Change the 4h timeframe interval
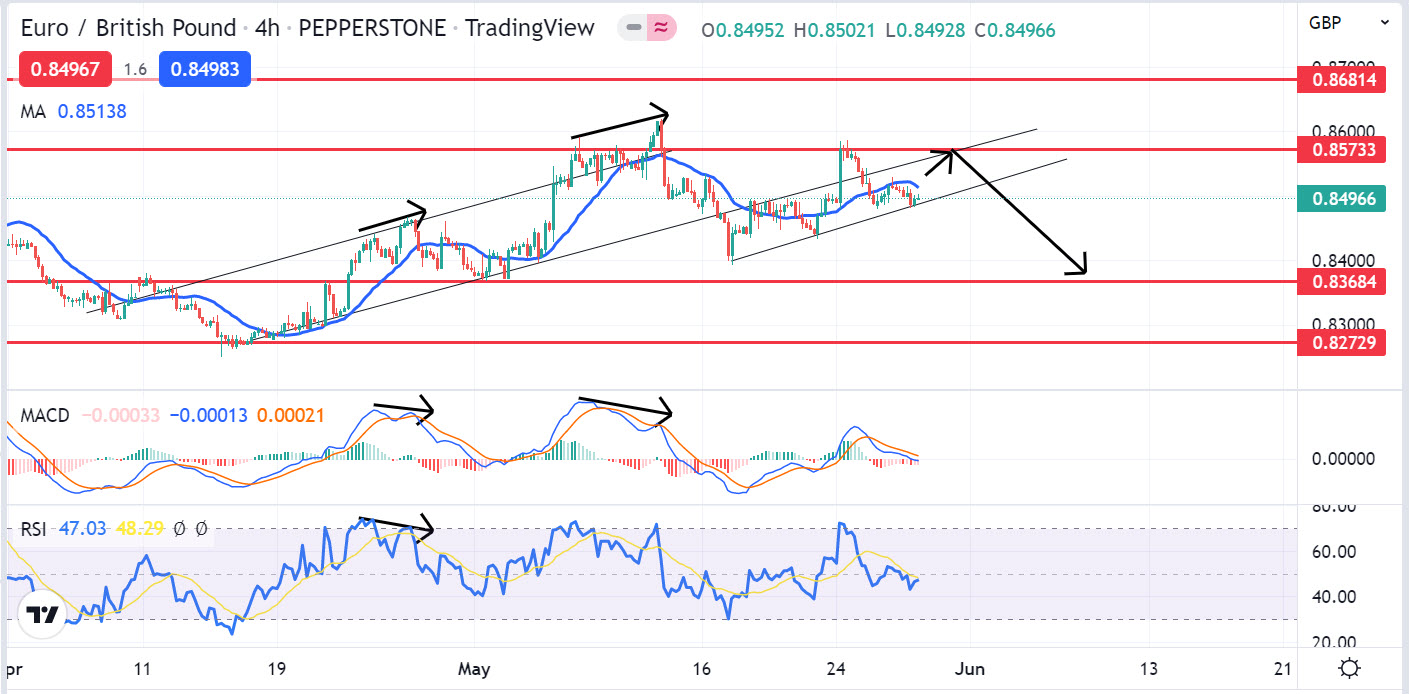This screenshot has height=694, width=1409. click(266, 29)
